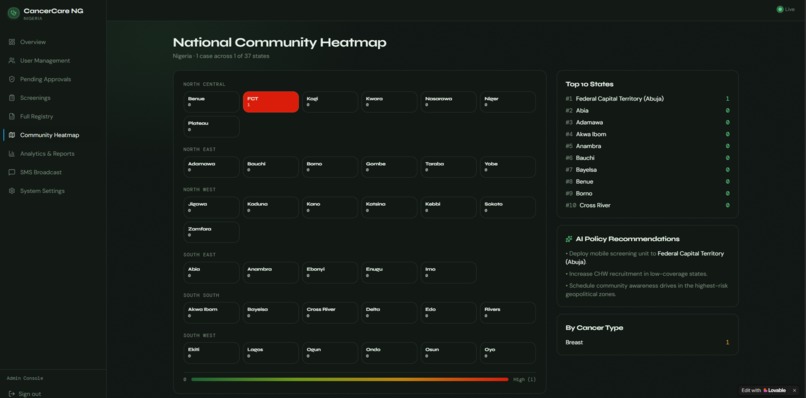Viewport: 806px width, 398px height.
Task: Click the Pending Approvals shield icon
Action: (x=12, y=79)
